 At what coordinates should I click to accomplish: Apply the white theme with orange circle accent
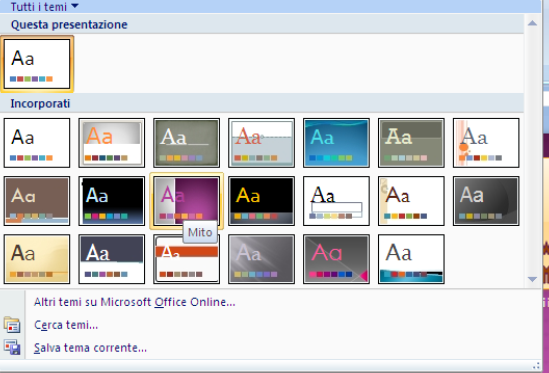[x=486, y=143]
